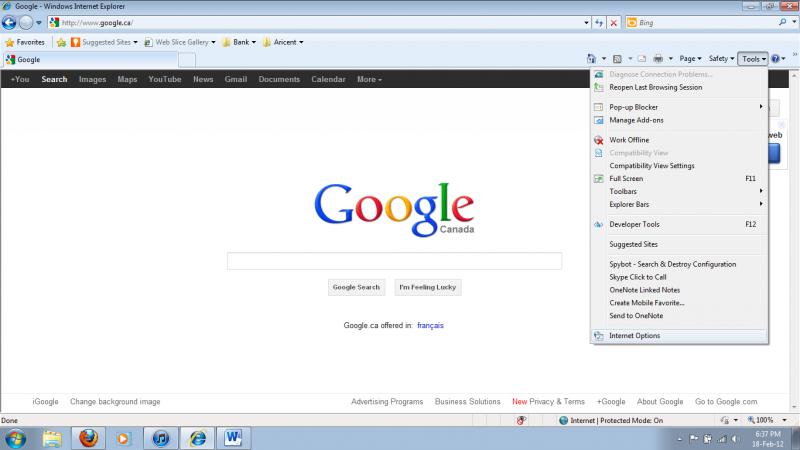Open recent pages dropdown arrow

point(39,22)
